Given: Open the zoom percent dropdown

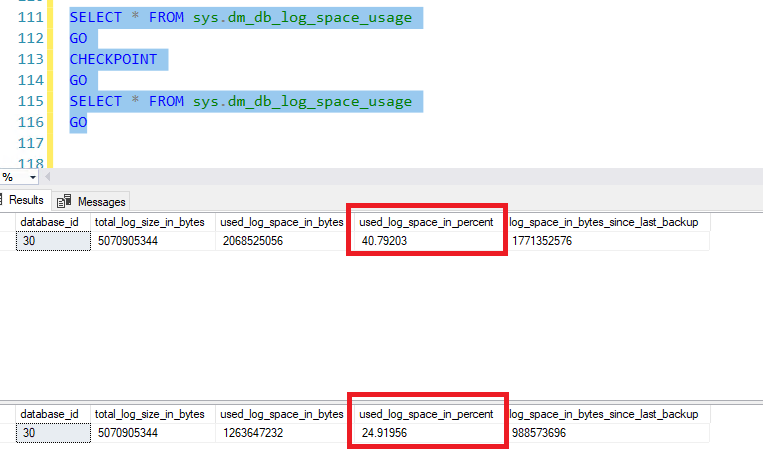Looking at the screenshot, I should pyautogui.click(x=33, y=178).
